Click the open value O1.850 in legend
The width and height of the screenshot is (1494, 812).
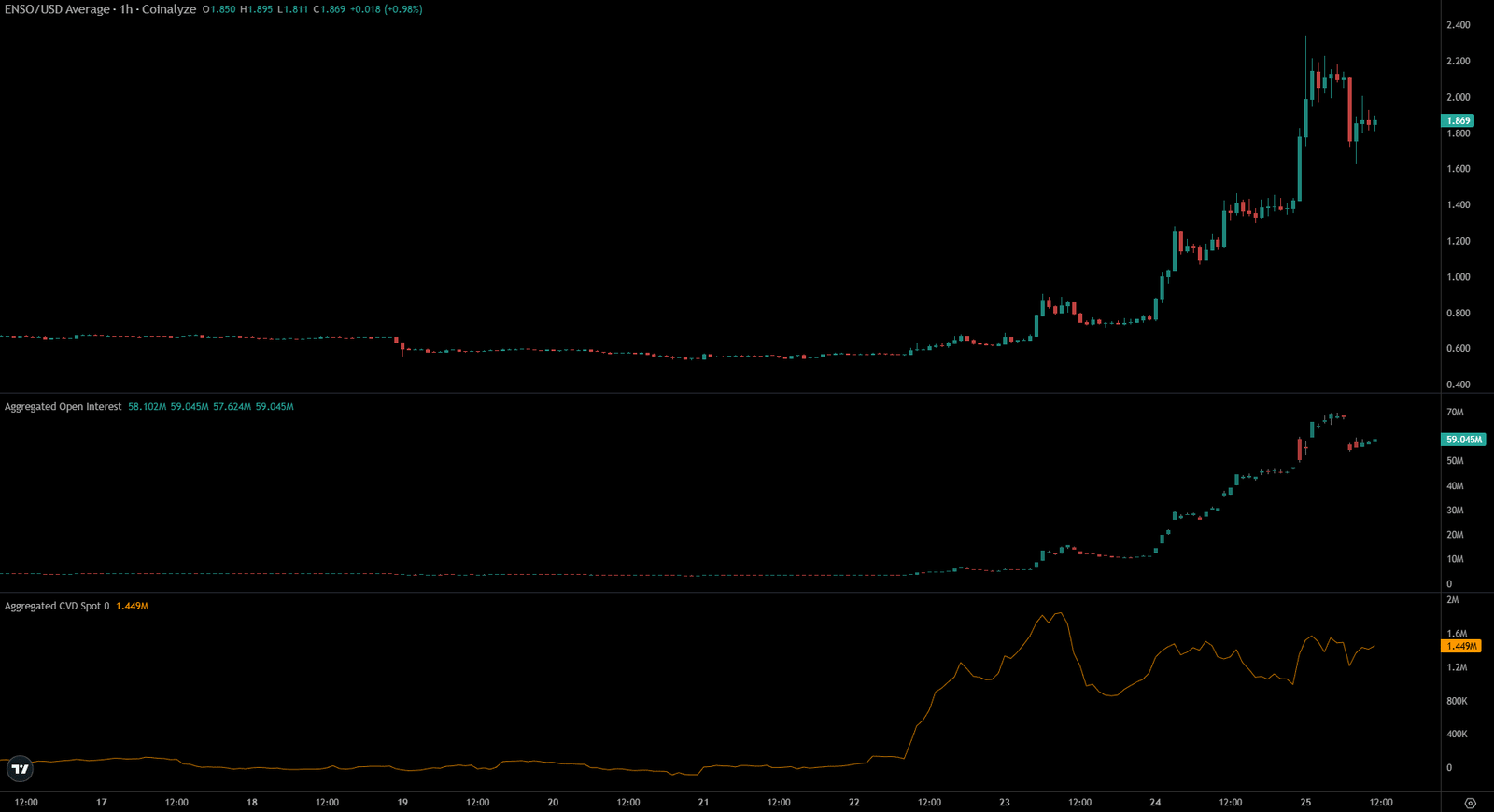[x=219, y=9]
